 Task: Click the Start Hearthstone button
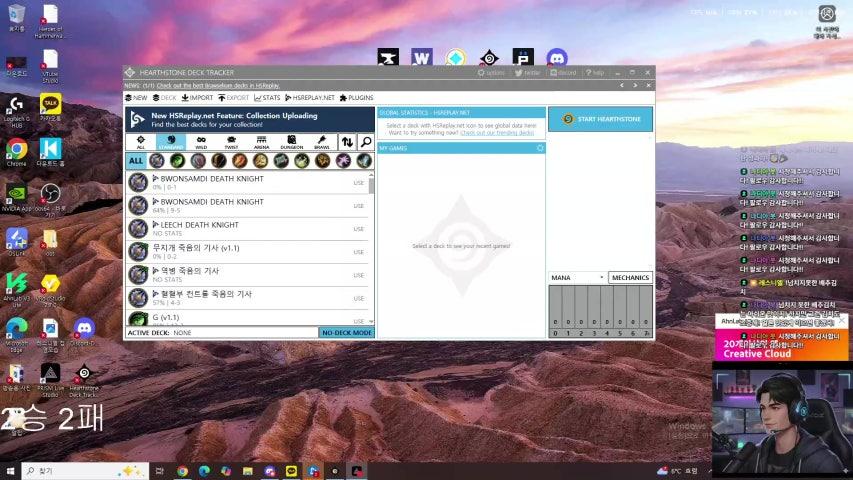(x=600, y=119)
